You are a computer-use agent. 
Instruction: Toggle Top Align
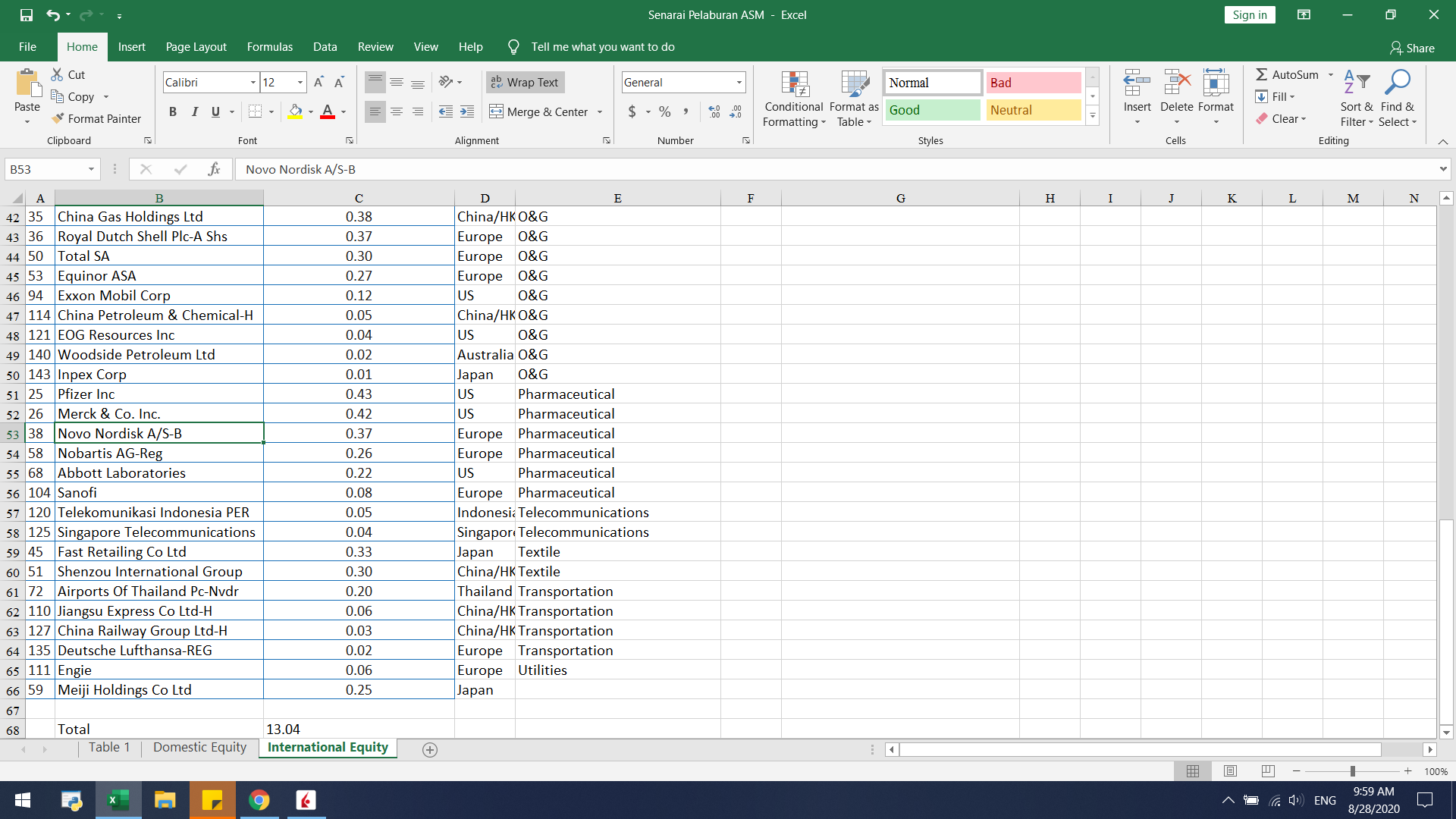(x=375, y=82)
